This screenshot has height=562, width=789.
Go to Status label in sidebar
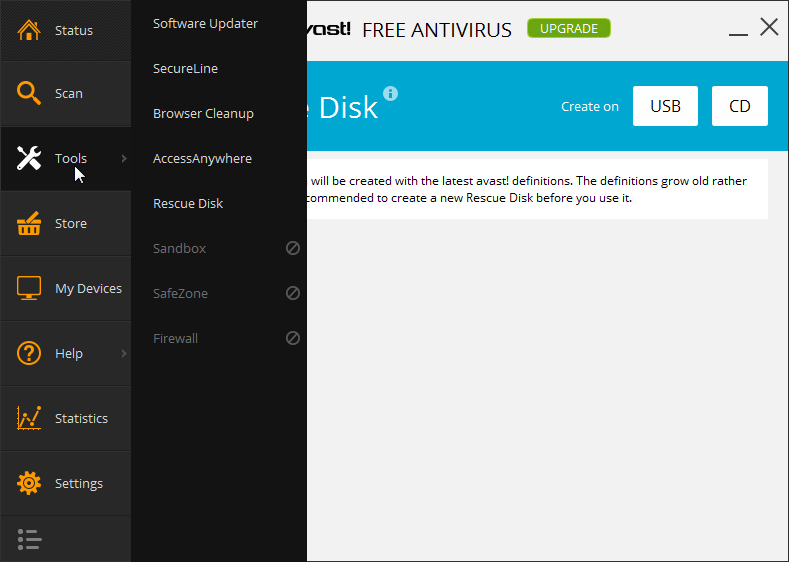tap(74, 31)
